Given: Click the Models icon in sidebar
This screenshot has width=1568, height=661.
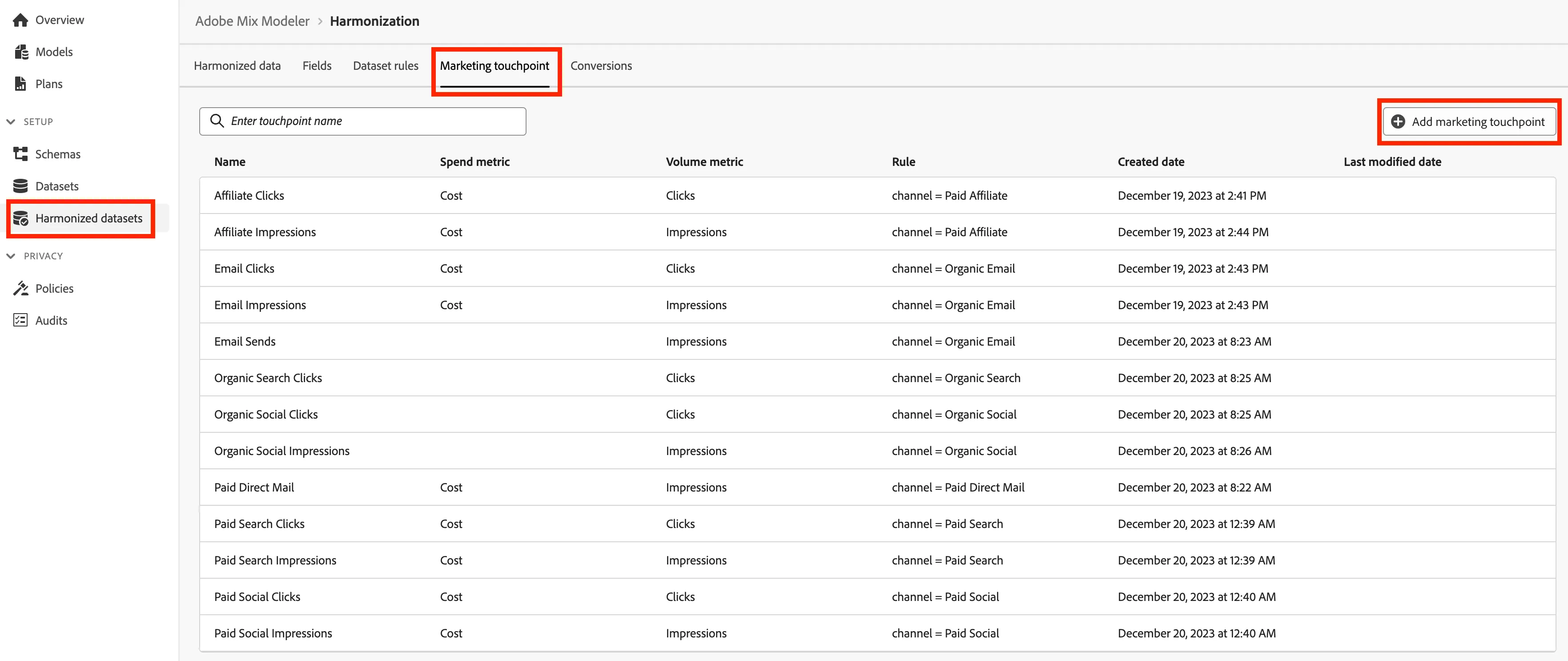Looking at the screenshot, I should tap(21, 52).
